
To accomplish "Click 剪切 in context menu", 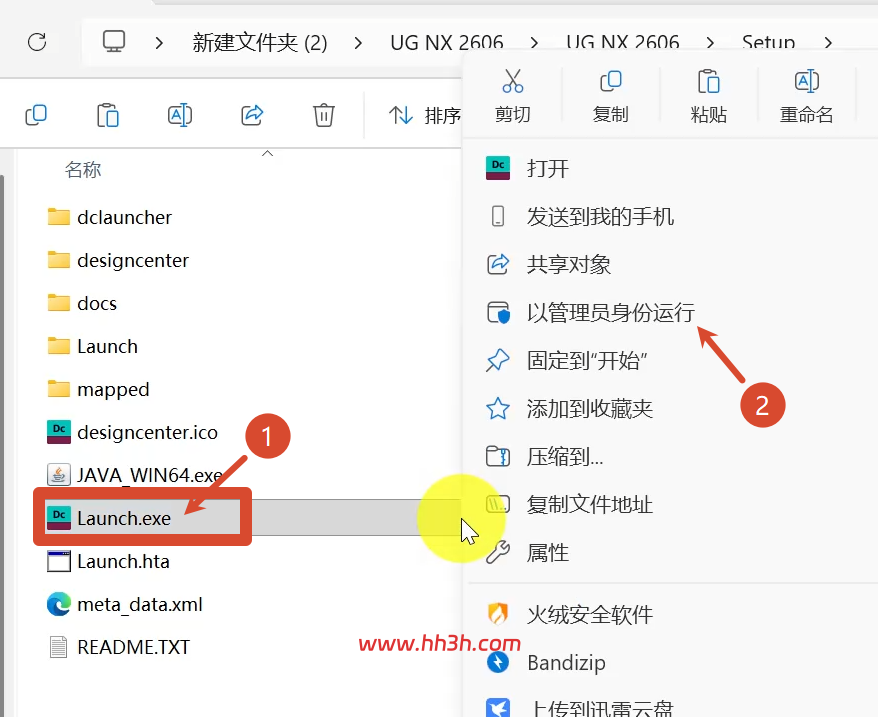I will click(512, 96).
